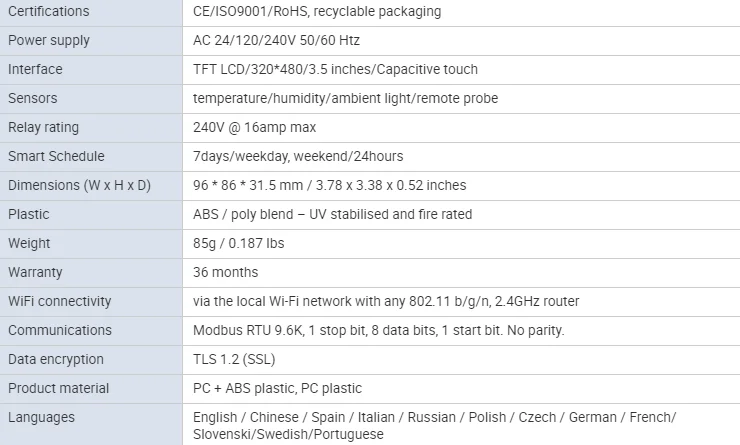
Task: Click the ABS / poly blend plastic description
Action: pyautogui.click(x=332, y=215)
